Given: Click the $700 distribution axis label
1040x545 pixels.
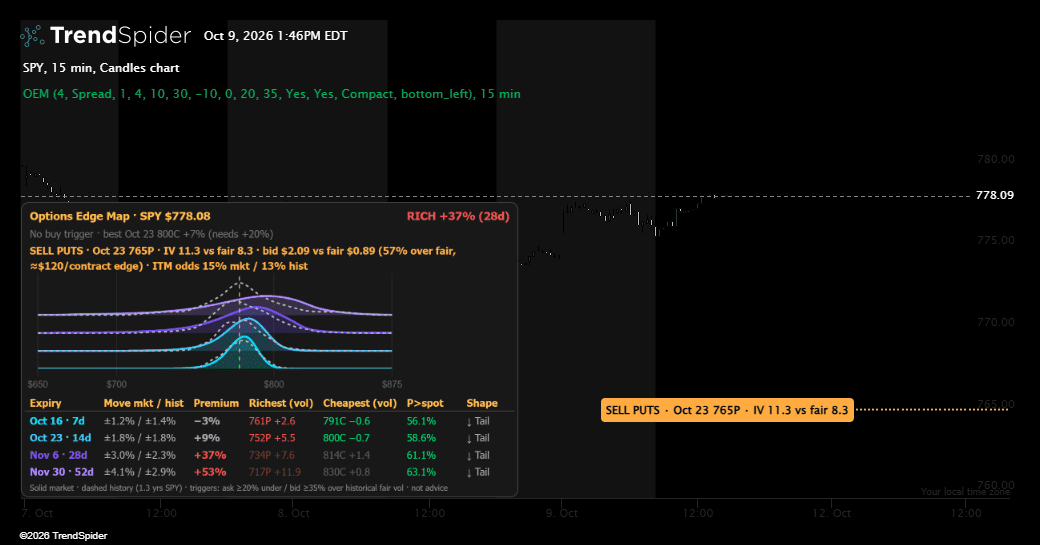Looking at the screenshot, I should coord(117,385).
